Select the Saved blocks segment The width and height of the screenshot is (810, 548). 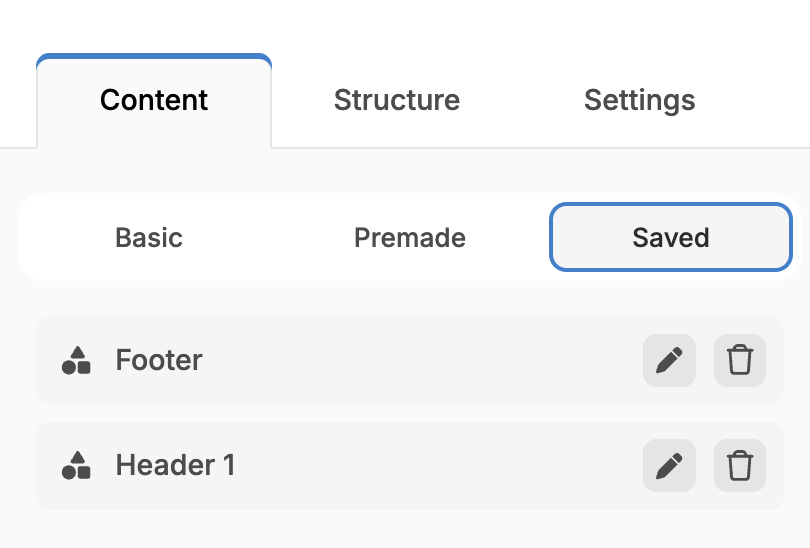click(670, 238)
